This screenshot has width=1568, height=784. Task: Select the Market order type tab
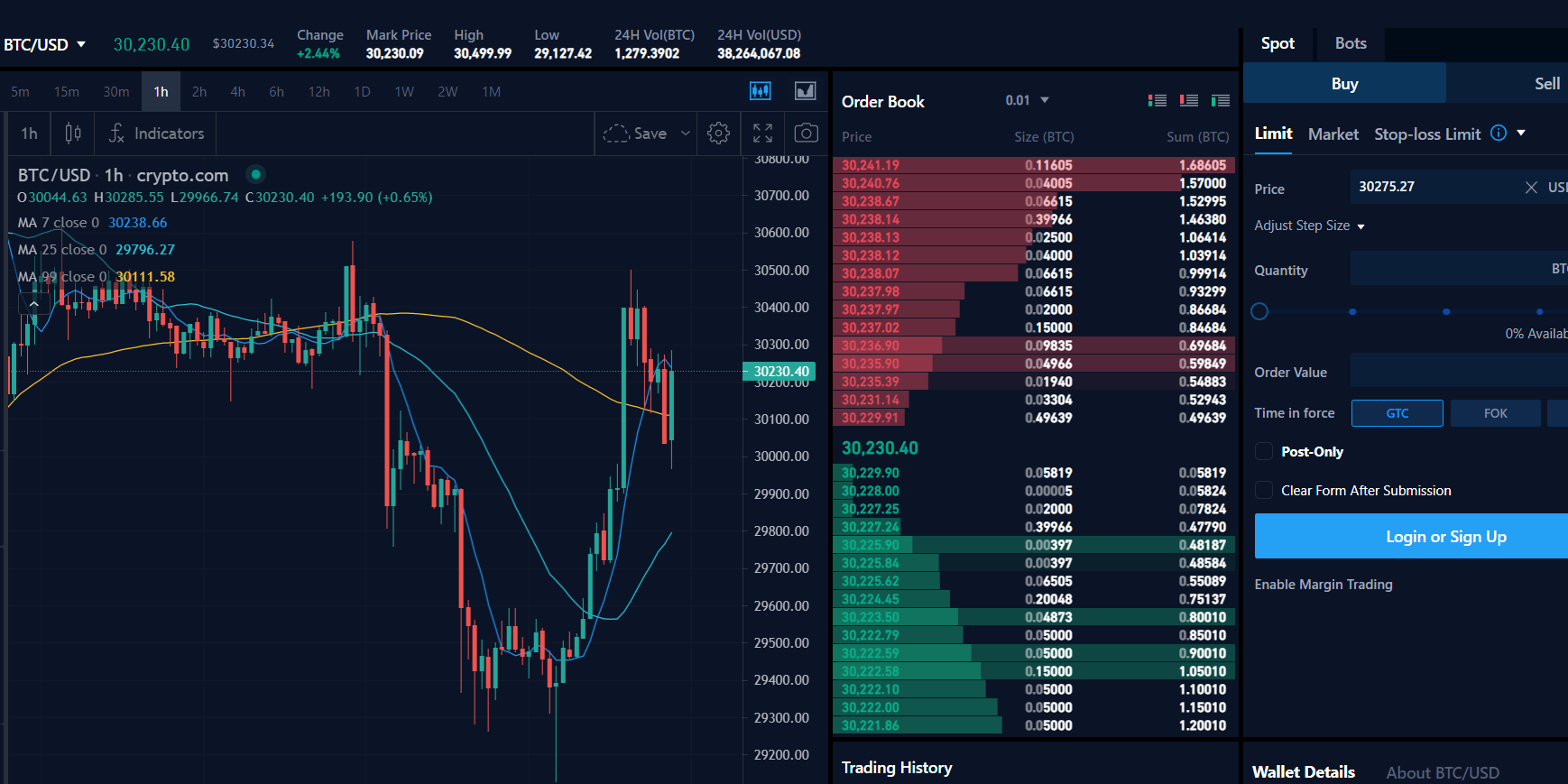(x=1333, y=134)
